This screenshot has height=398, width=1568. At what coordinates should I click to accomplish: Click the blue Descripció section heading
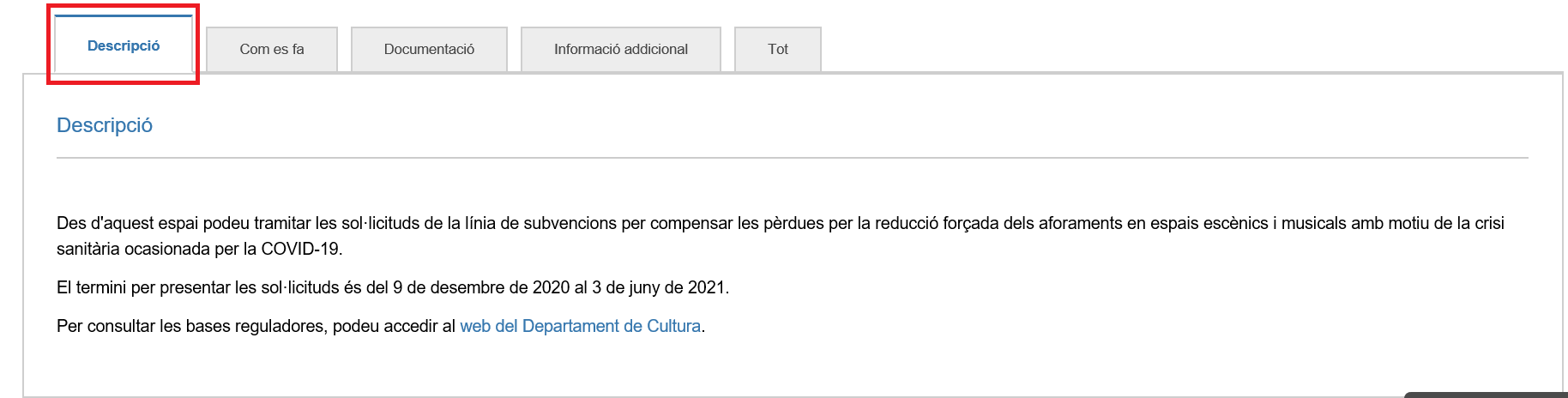click(x=105, y=125)
